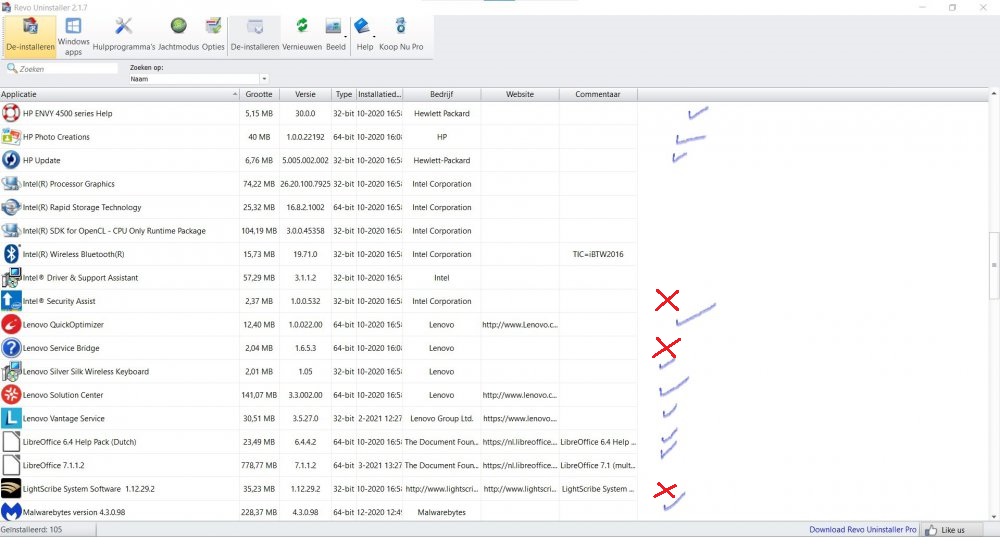Refresh list with Vernieuwen
The height and width of the screenshot is (555, 1000).
click(x=302, y=35)
